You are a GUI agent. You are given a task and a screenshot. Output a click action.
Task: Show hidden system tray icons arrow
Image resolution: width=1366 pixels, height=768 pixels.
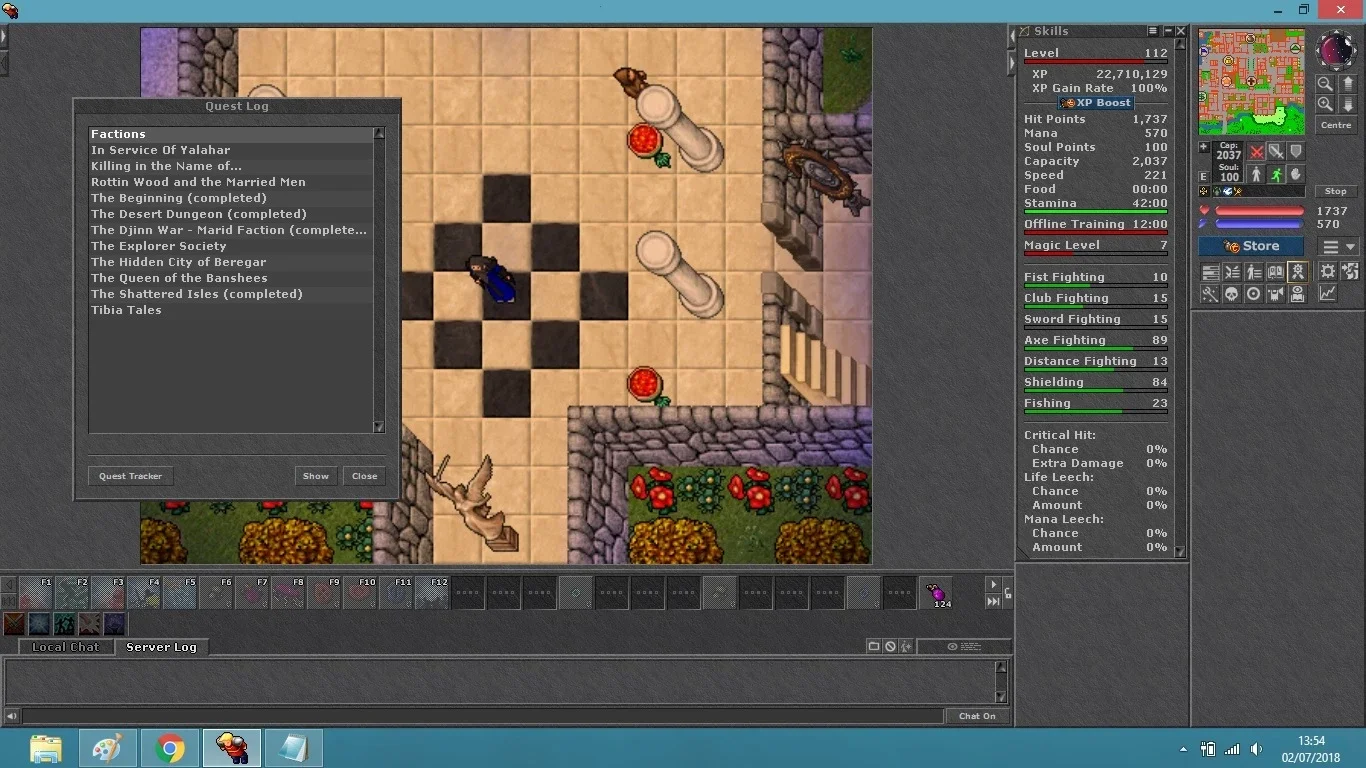coord(1183,749)
